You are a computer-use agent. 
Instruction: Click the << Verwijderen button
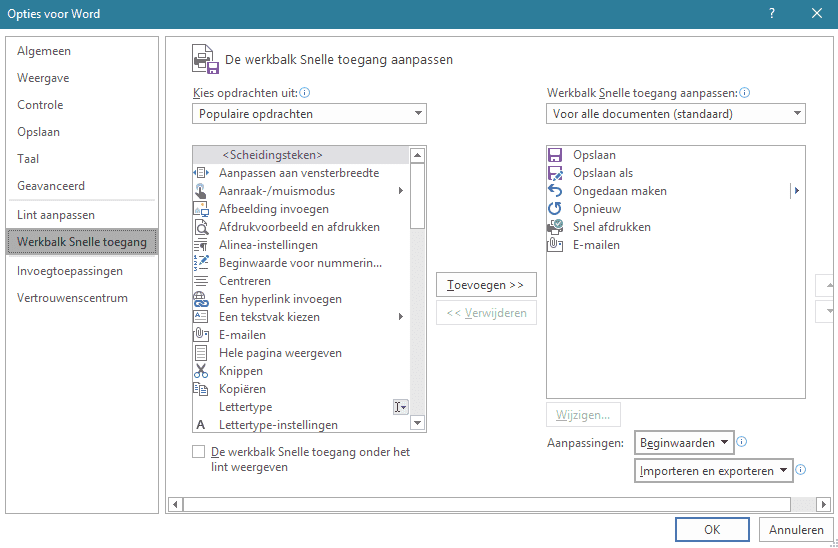coord(486,313)
